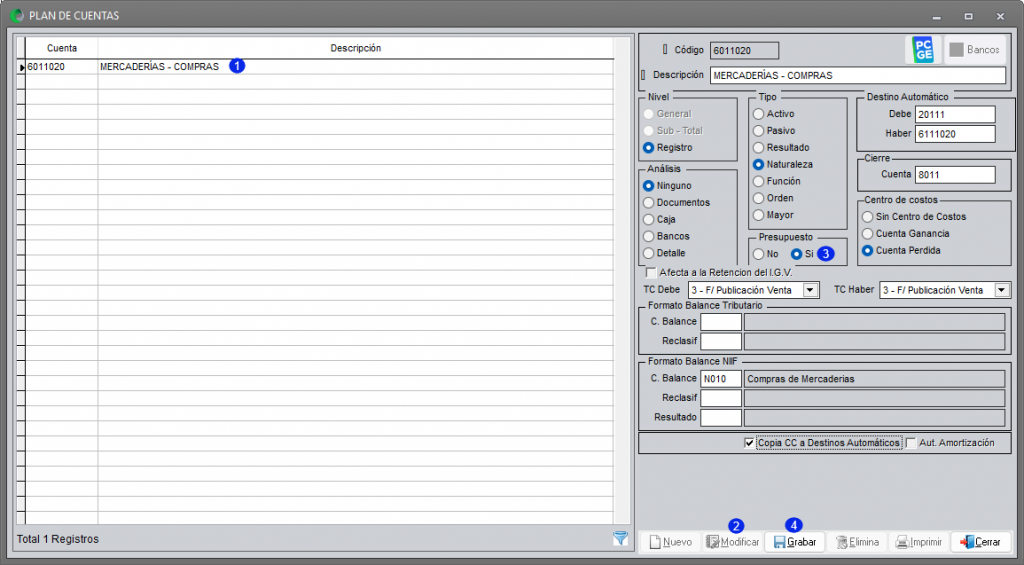
Task: Open the PCGE chart icon
Action: (923, 50)
